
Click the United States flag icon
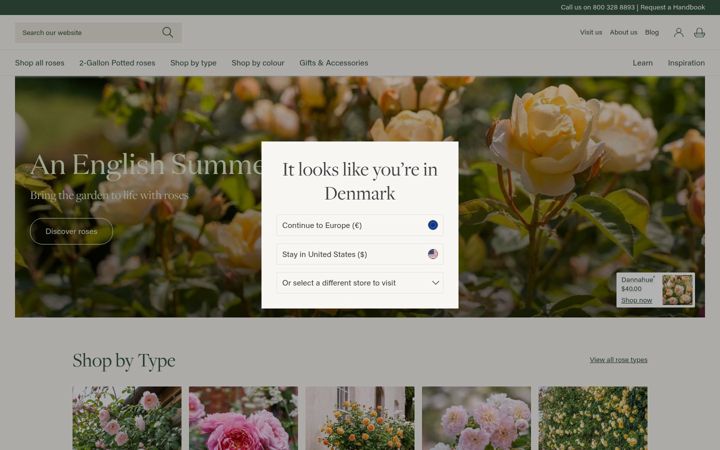click(433, 254)
